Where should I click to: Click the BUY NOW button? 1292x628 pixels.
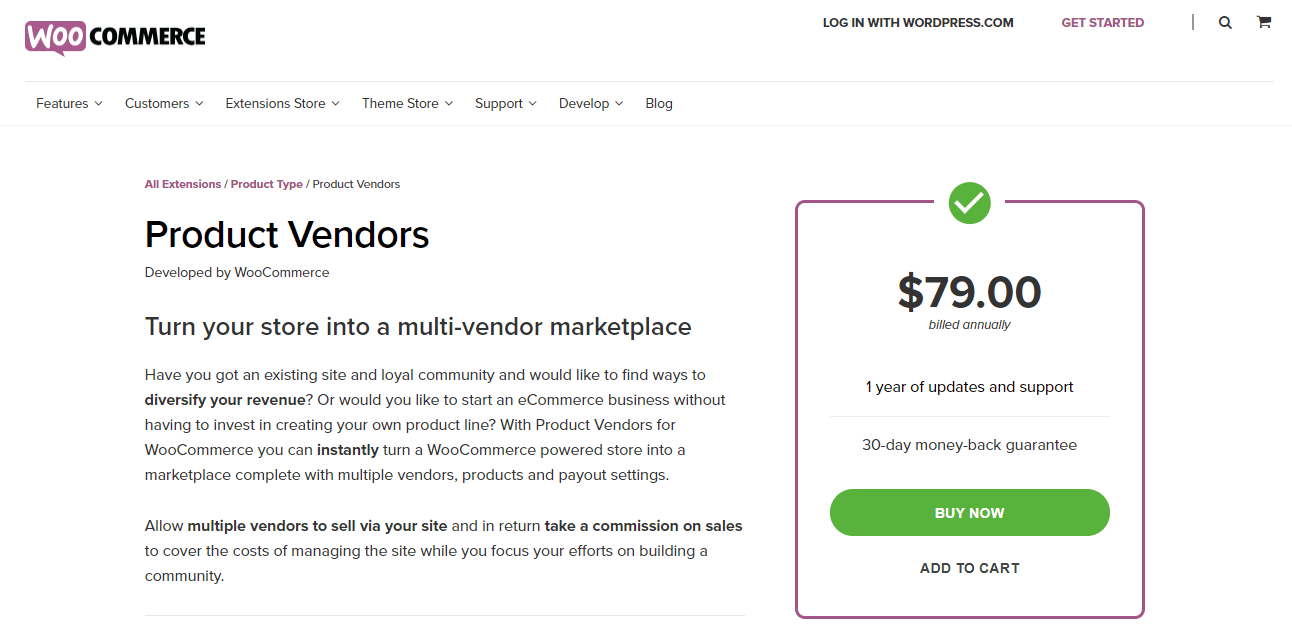(x=969, y=512)
